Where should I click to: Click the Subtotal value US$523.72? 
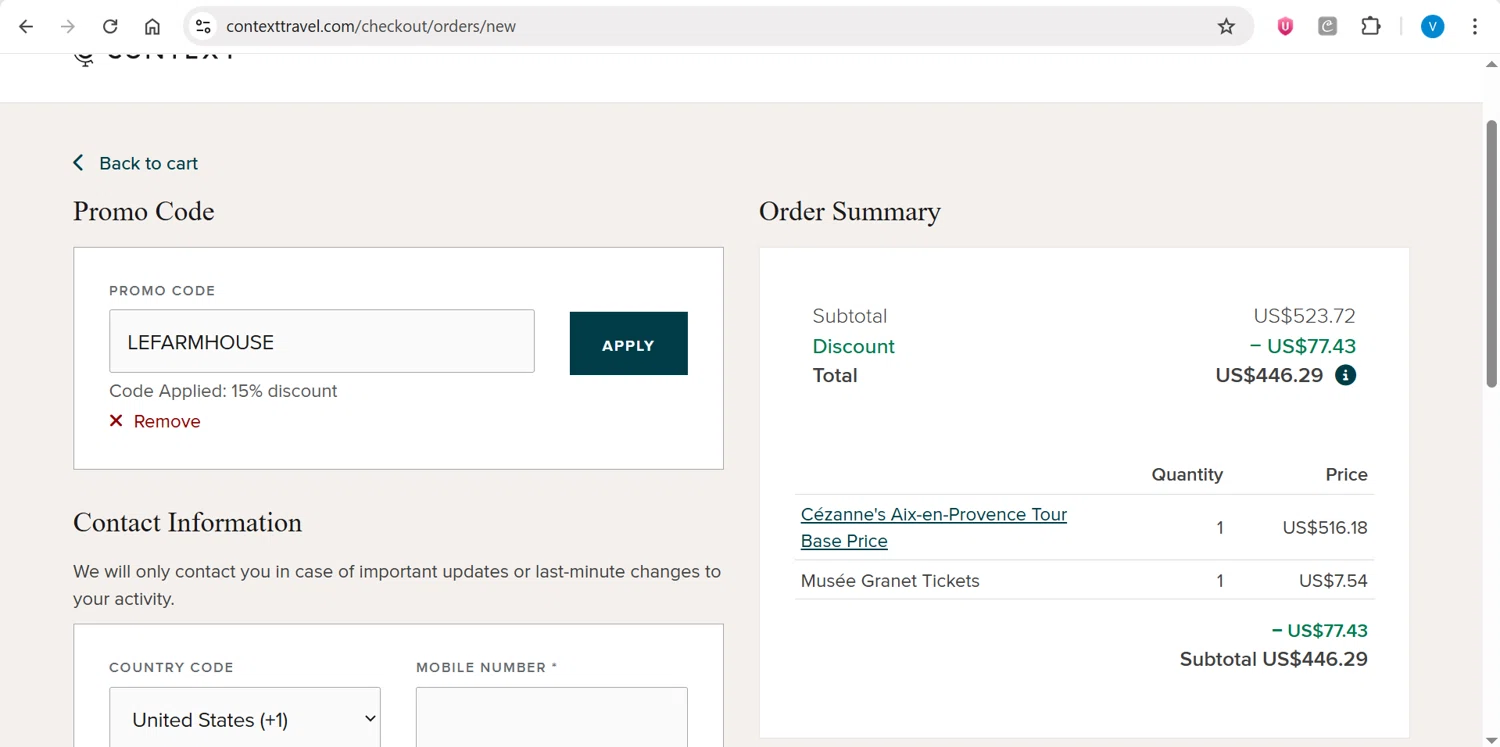(x=1304, y=316)
